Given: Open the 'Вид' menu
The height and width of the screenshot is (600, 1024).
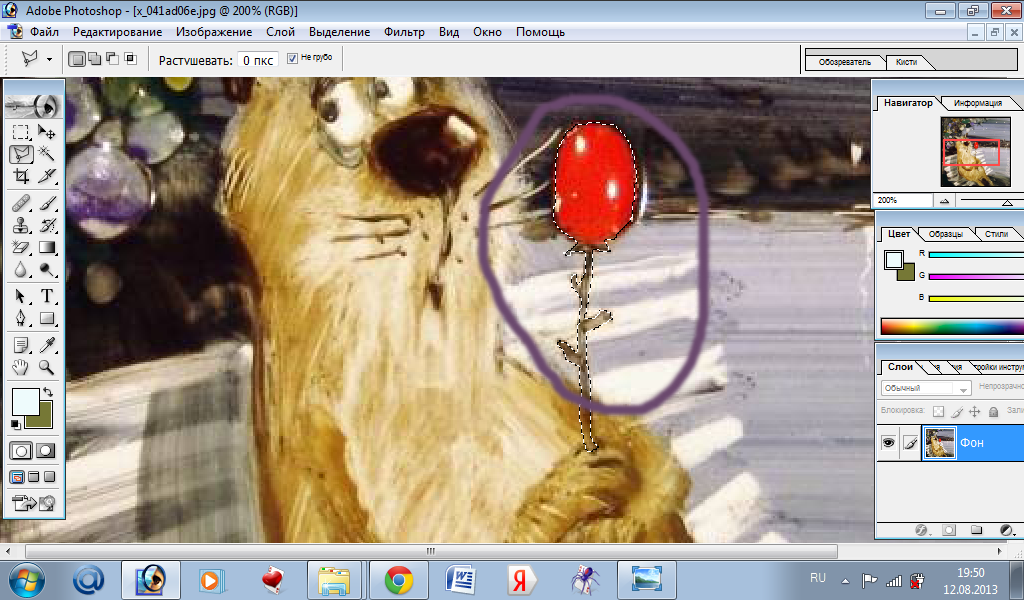Looking at the screenshot, I should pyautogui.click(x=449, y=32).
